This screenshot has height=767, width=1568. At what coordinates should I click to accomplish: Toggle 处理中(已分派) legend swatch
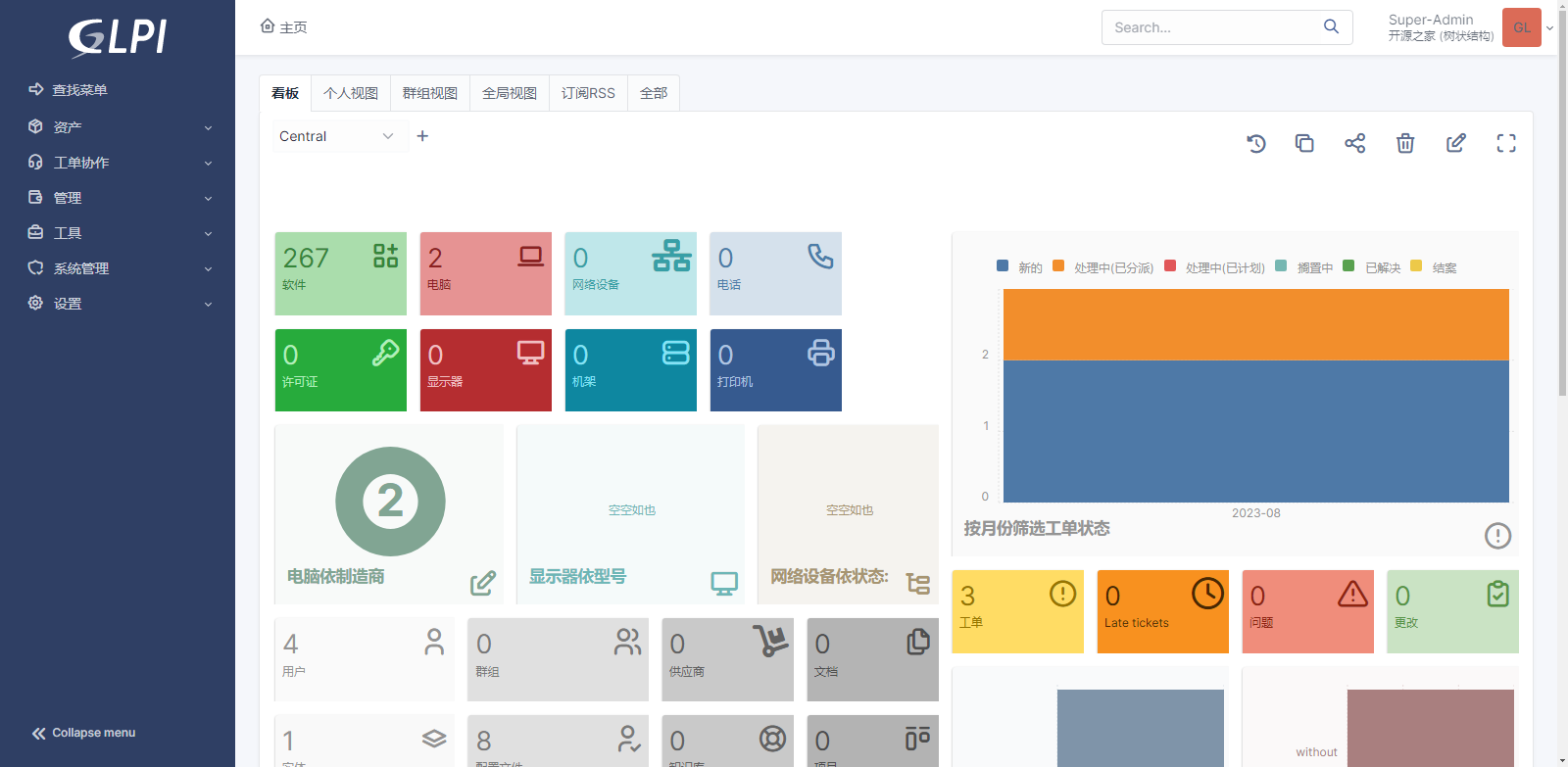click(1058, 265)
